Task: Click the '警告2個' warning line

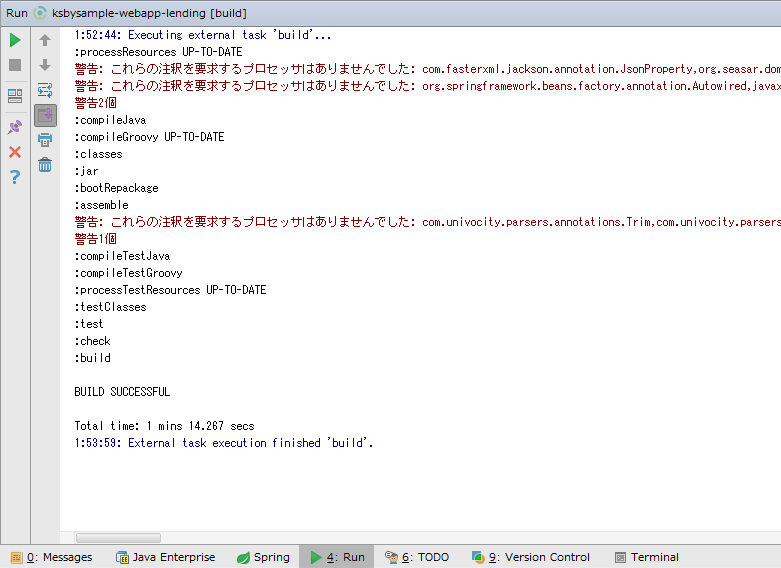Action: coord(96,103)
